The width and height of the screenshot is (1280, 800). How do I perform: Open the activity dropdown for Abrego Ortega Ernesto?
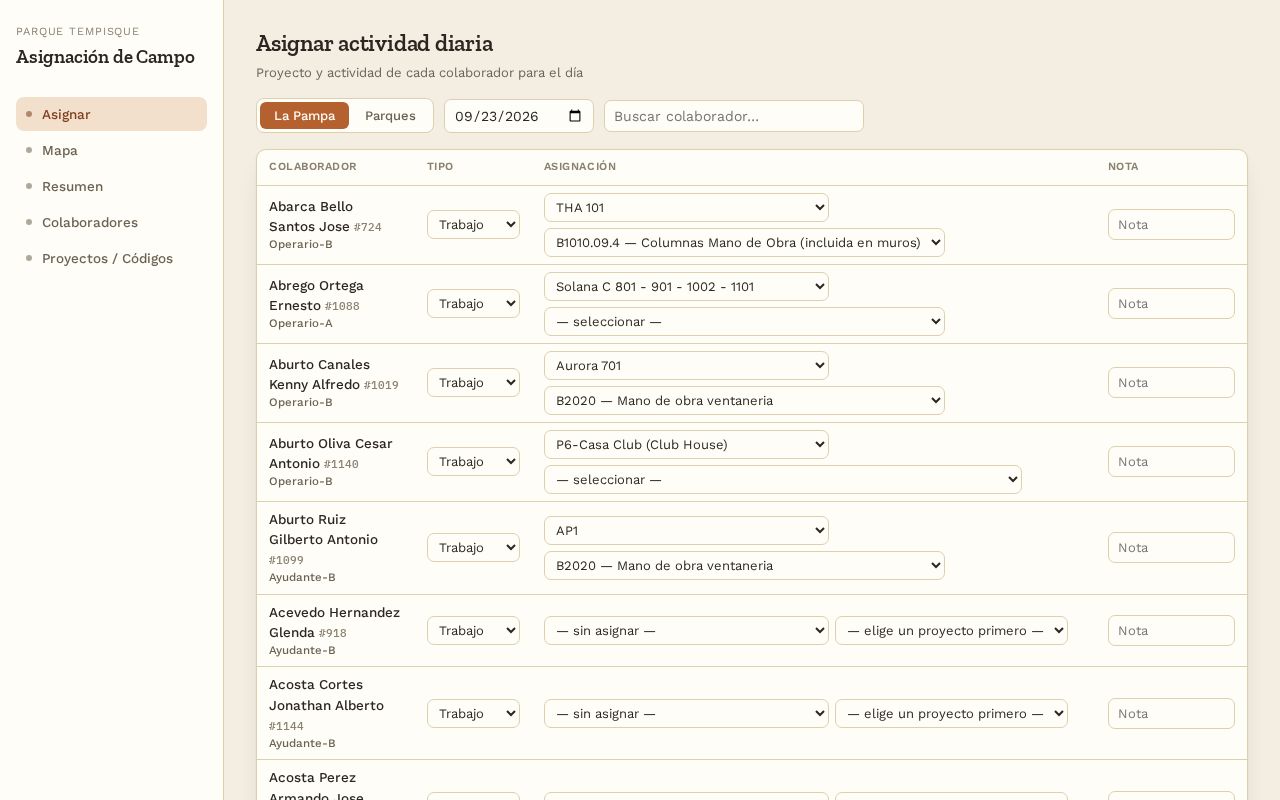tap(744, 321)
